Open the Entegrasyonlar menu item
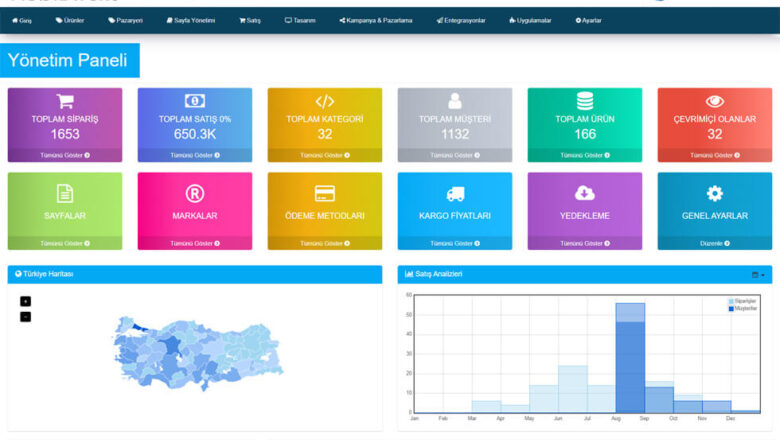 [462, 20]
